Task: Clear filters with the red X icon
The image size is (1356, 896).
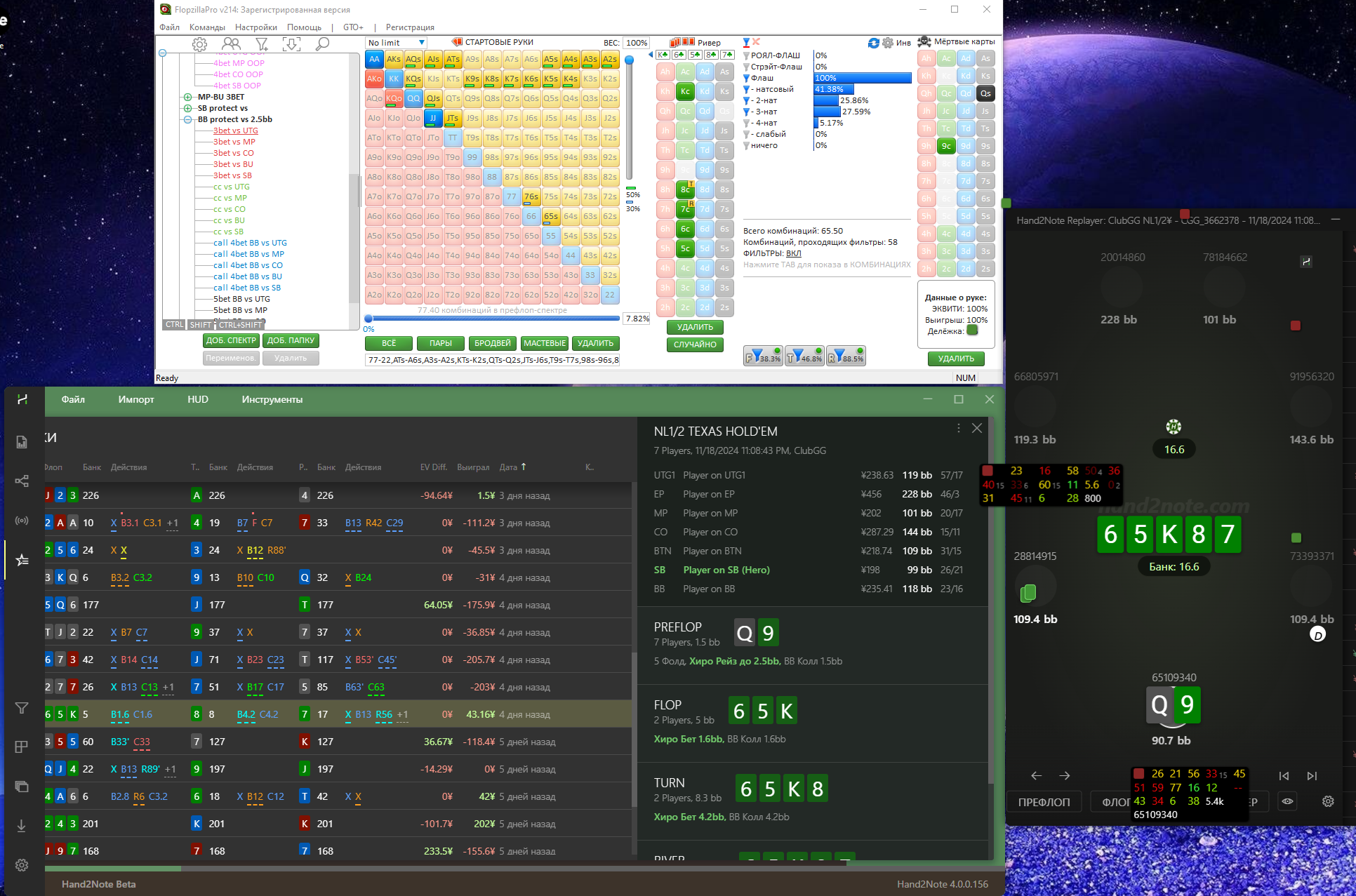Action: click(757, 42)
